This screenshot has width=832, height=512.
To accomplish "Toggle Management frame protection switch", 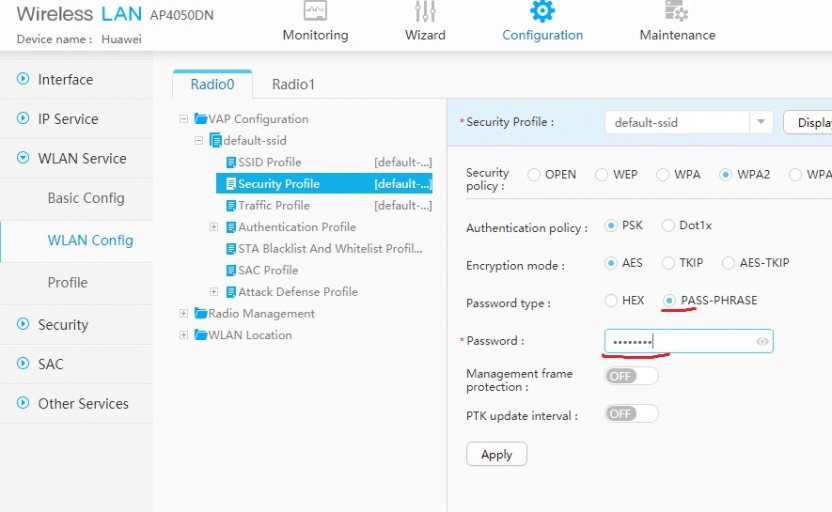I will 632,376.
